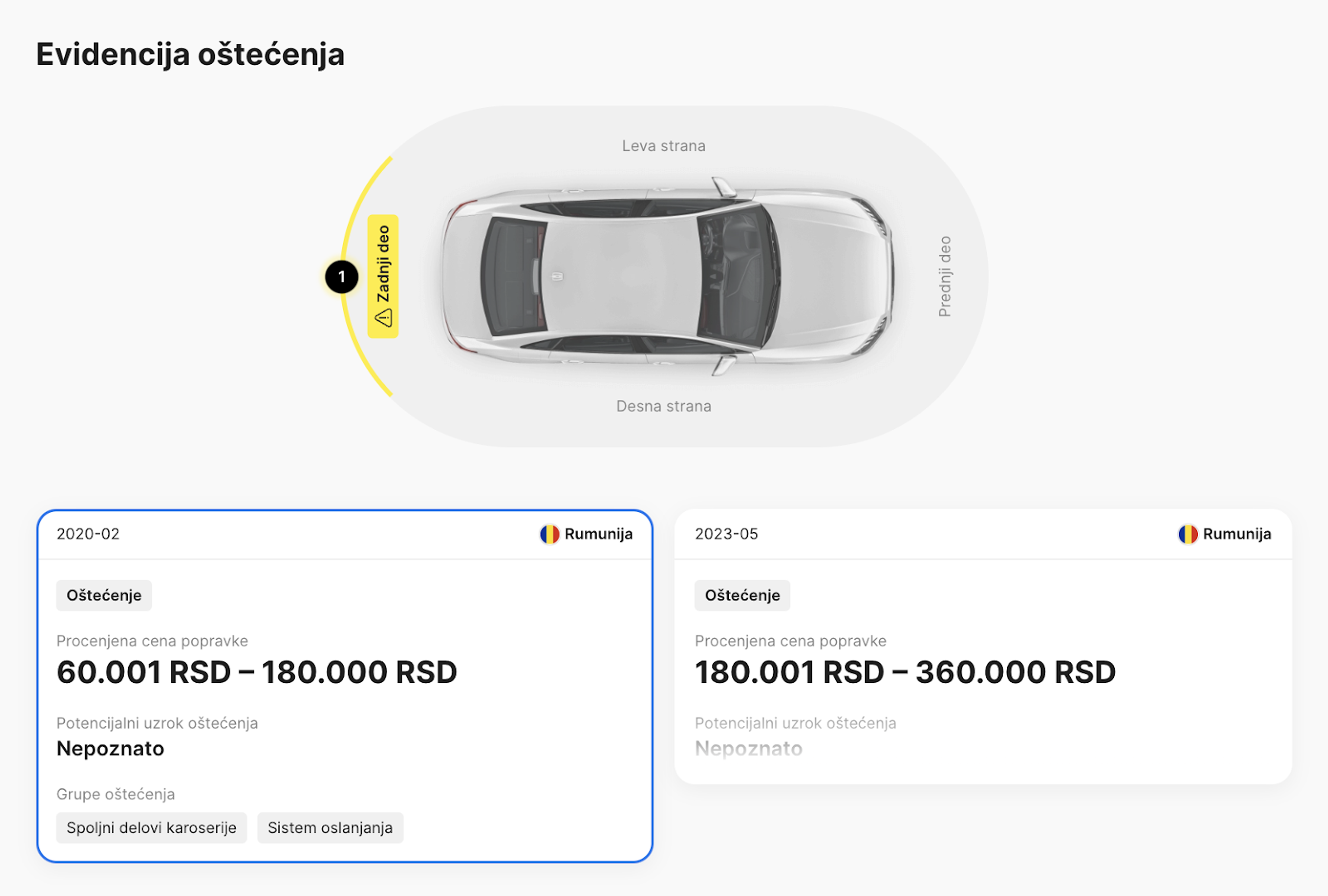Click the Spoljni delovi karoserije tag

[x=151, y=828]
